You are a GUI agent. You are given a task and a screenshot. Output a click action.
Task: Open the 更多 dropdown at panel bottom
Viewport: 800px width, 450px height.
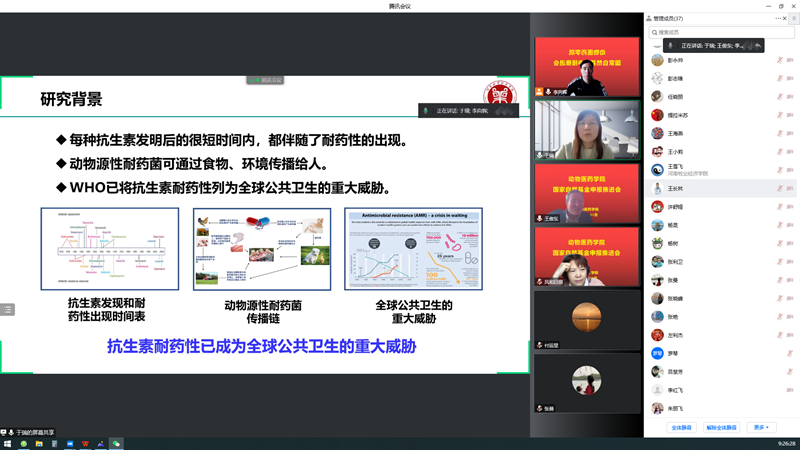click(762, 427)
